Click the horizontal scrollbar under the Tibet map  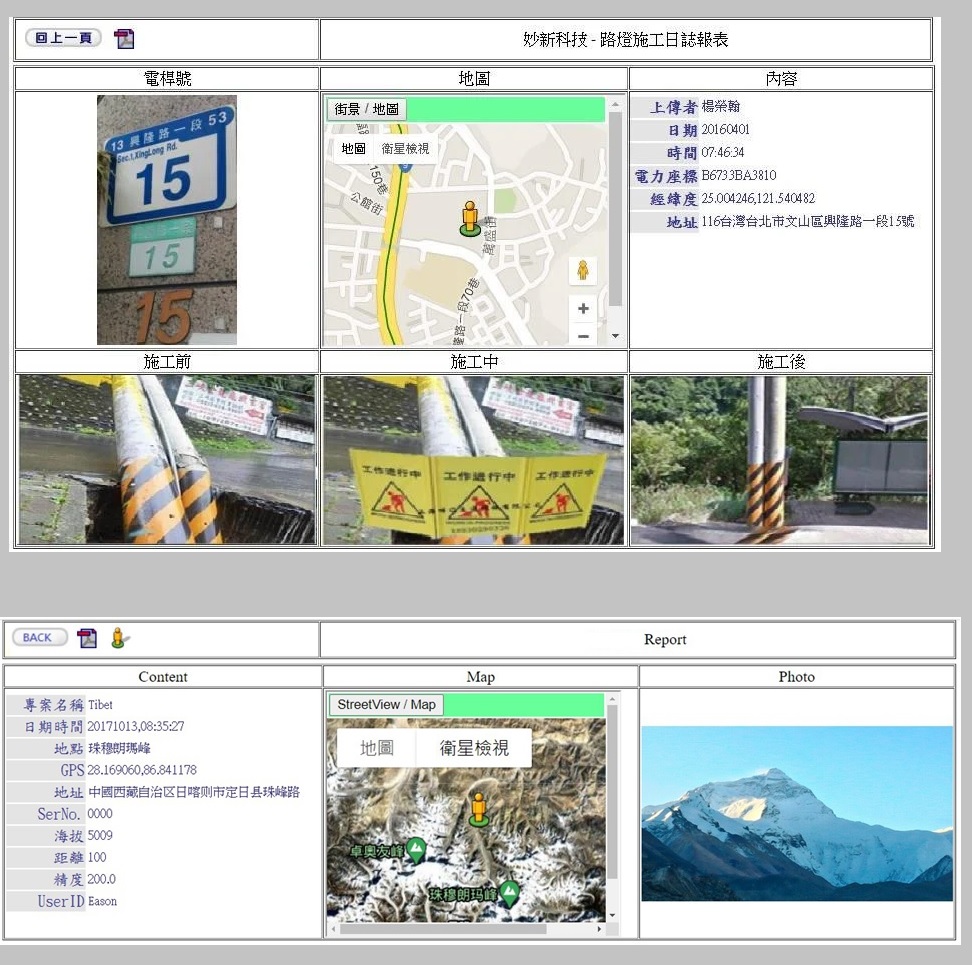(x=445, y=929)
